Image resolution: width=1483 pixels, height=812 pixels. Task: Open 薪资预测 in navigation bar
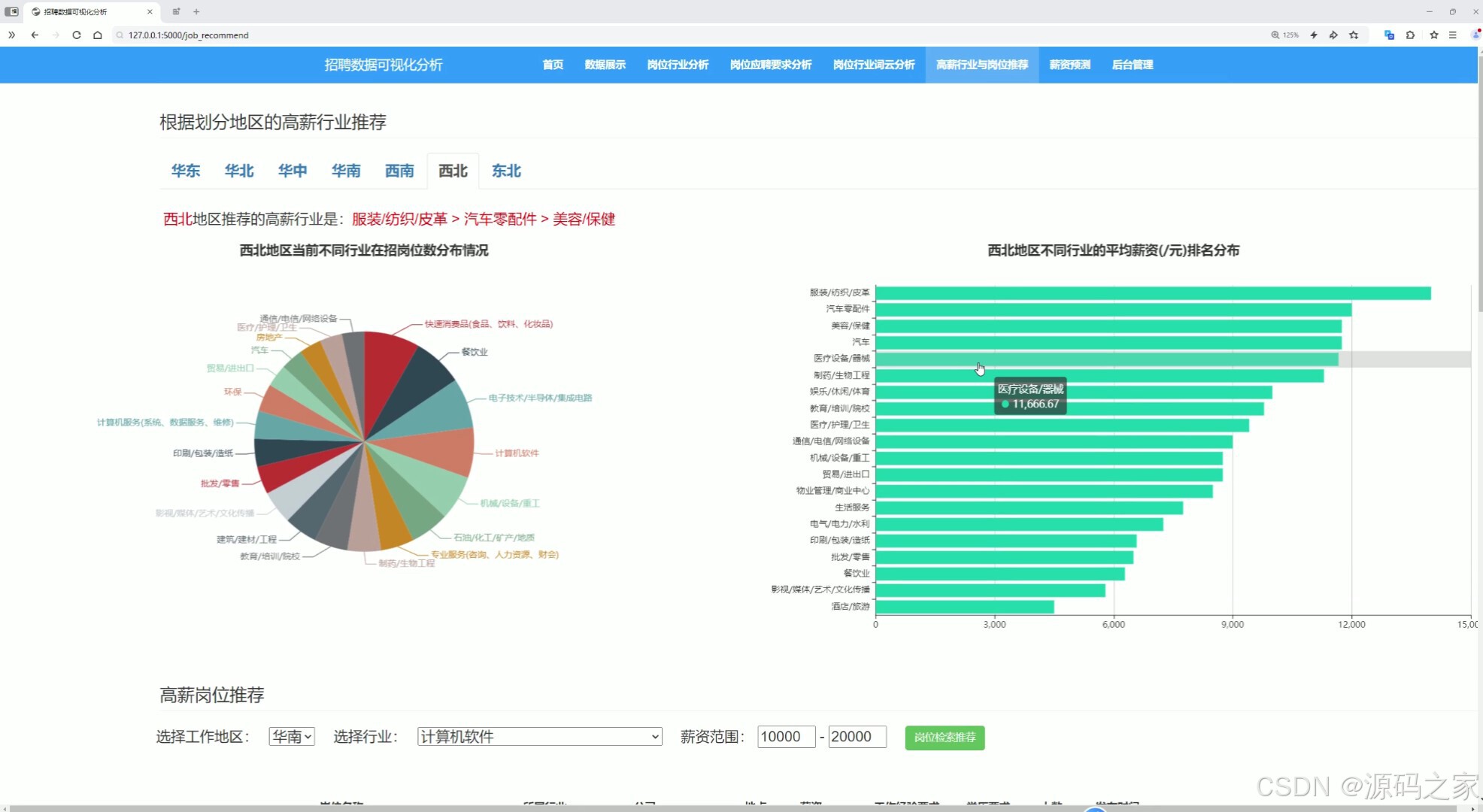1069,65
